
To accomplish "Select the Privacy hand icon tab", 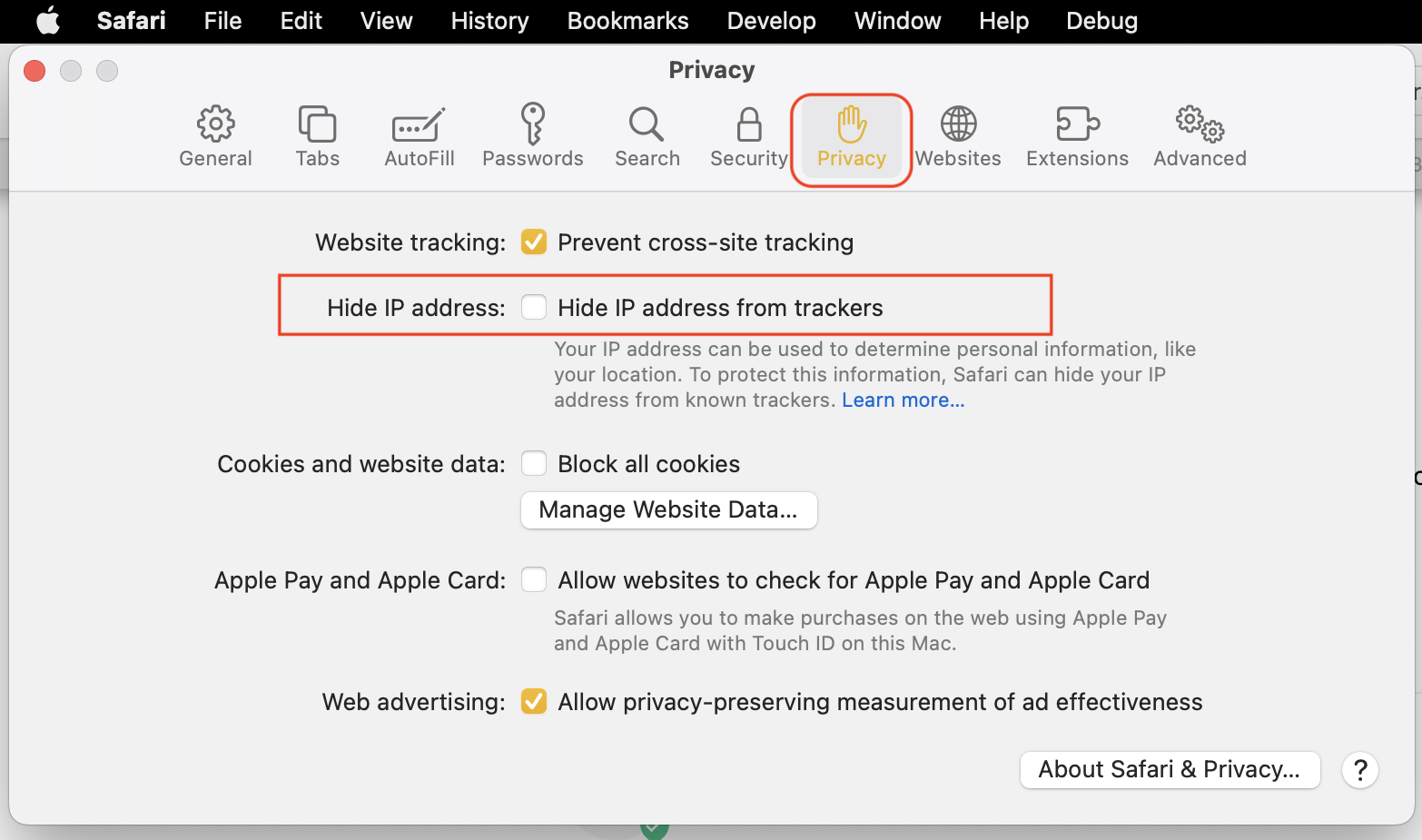I will [852, 137].
